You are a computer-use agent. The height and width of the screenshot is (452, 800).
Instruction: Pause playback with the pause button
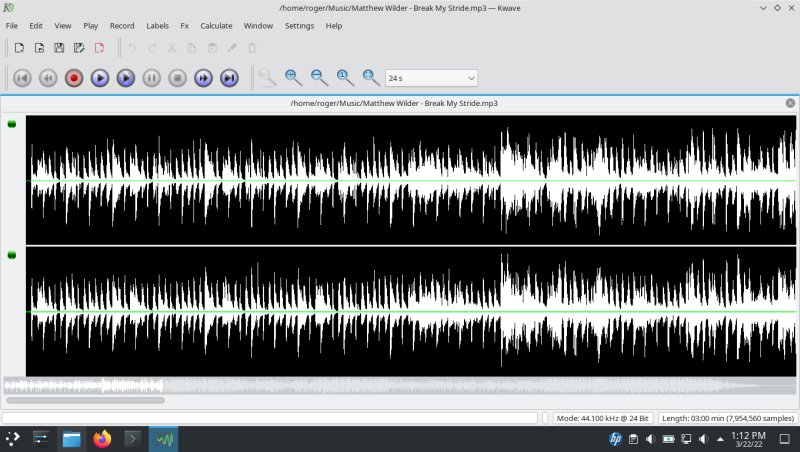click(x=152, y=78)
